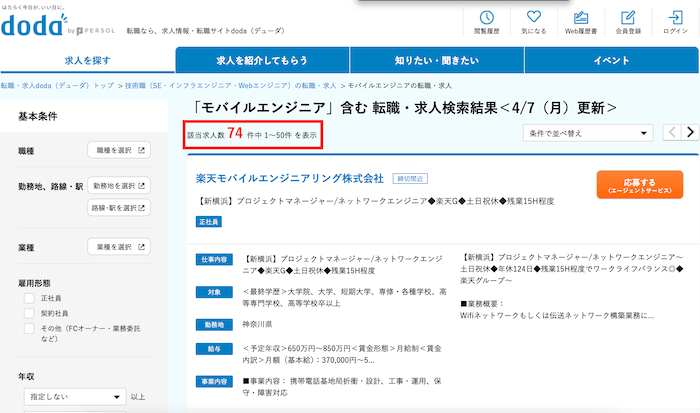Click the 会員登録 pencil icon

coord(628,22)
